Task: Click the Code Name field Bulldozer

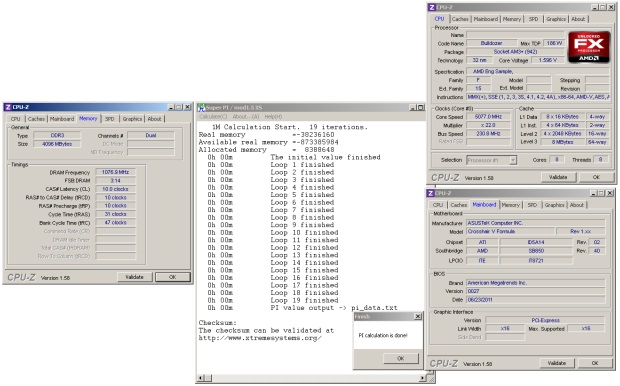Action: tap(491, 43)
